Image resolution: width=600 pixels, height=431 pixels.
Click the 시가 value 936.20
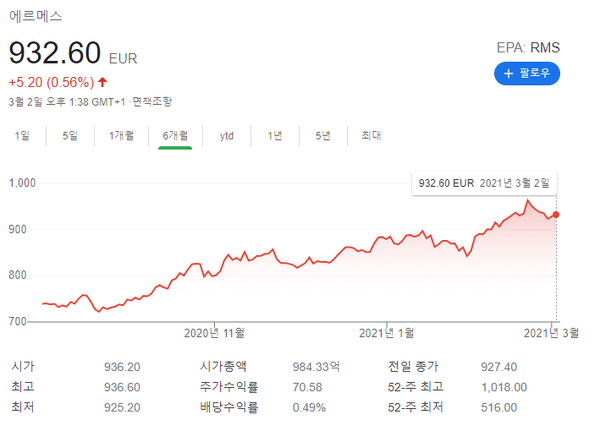pyautogui.click(x=122, y=367)
